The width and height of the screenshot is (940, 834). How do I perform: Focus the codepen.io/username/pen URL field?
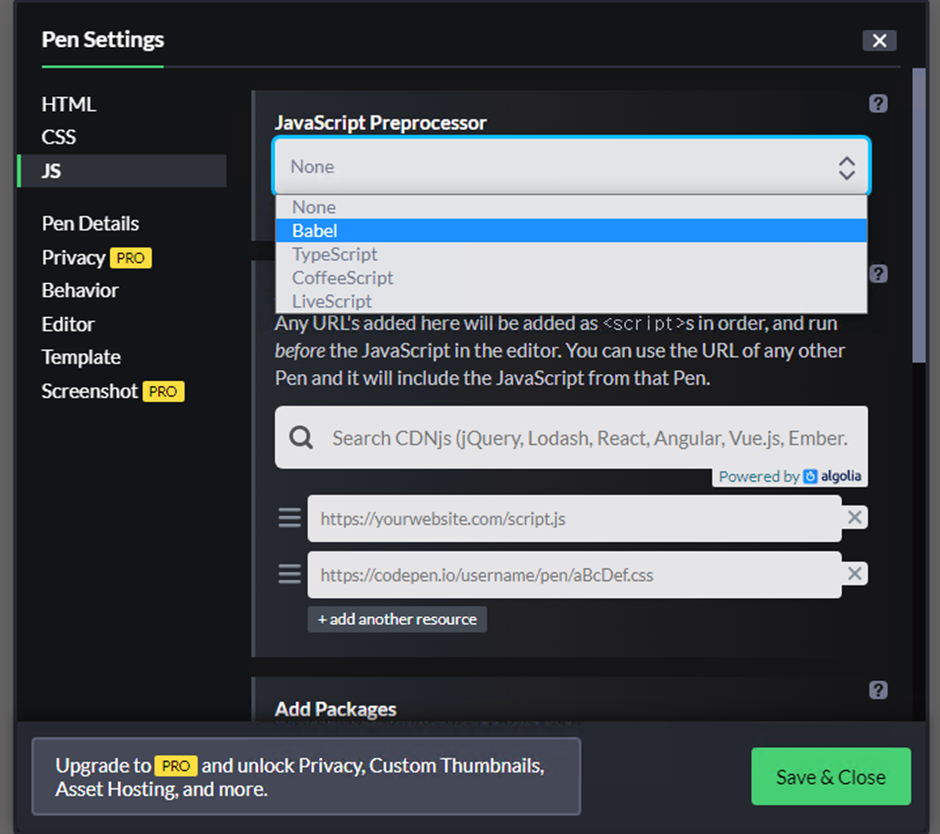pos(574,574)
